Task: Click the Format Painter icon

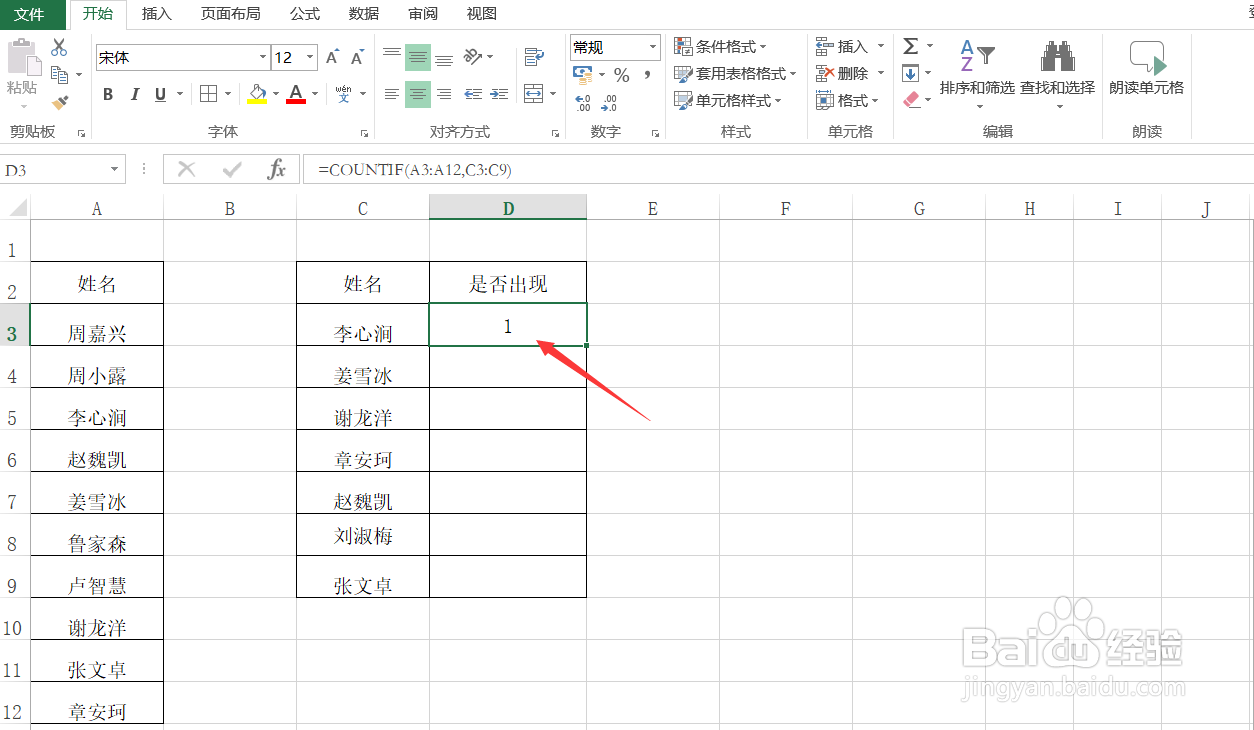Action: [62, 103]
